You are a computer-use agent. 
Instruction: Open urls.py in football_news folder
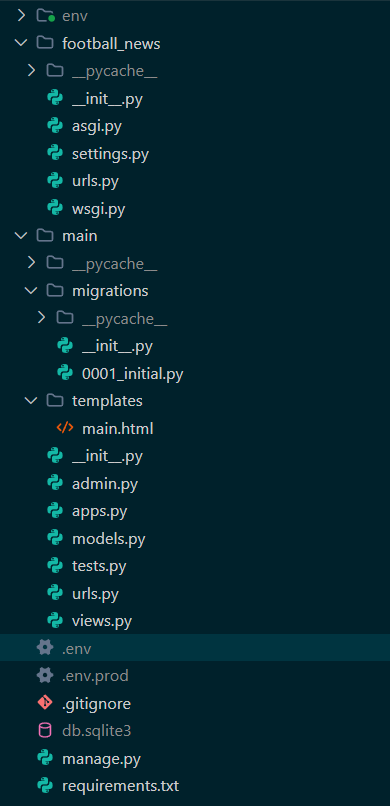(x=95, y=181)
